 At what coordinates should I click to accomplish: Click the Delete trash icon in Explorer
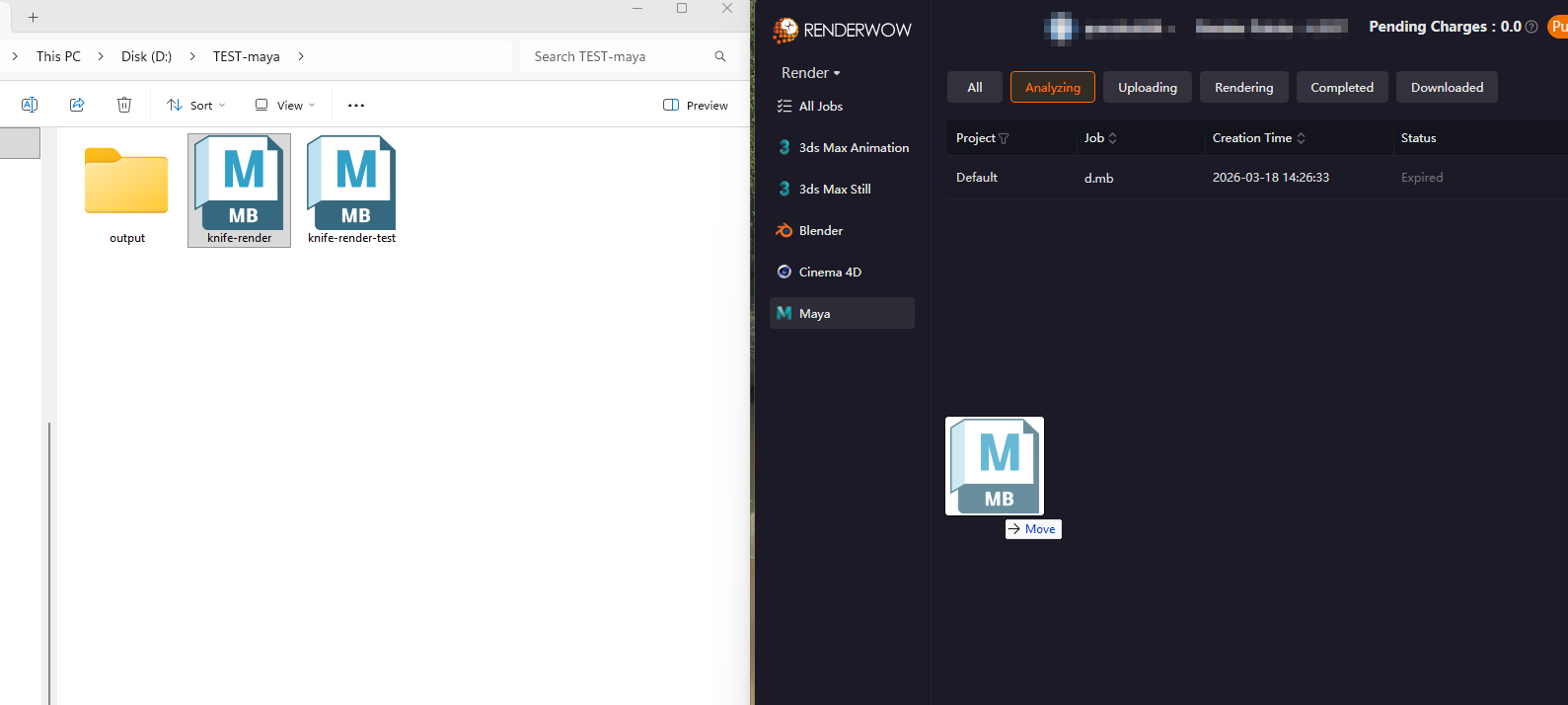coord(124,105)
